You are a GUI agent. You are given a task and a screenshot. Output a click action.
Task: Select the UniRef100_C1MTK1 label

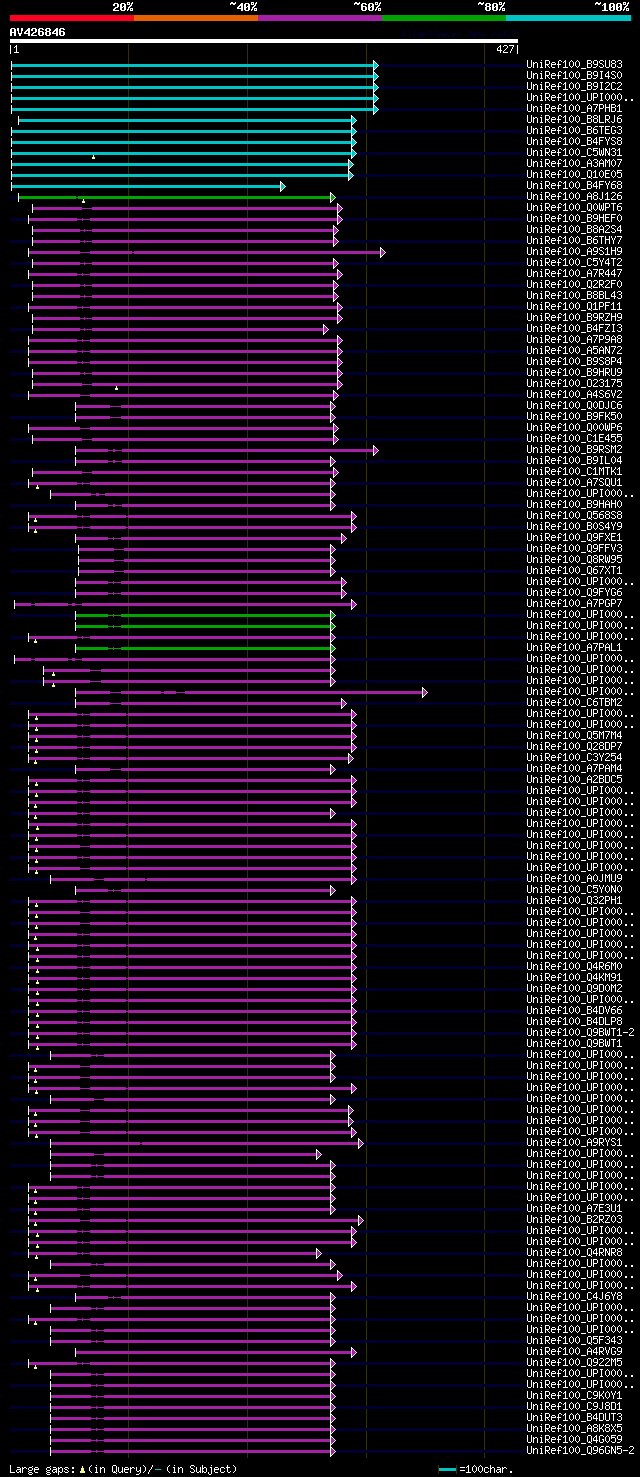click(x=574, y=472)
